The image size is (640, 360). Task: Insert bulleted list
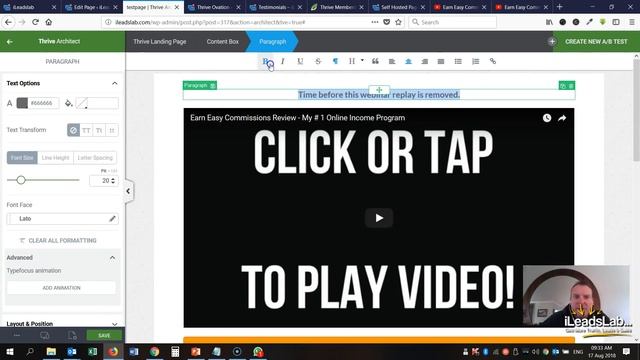[x=458, y=61]
